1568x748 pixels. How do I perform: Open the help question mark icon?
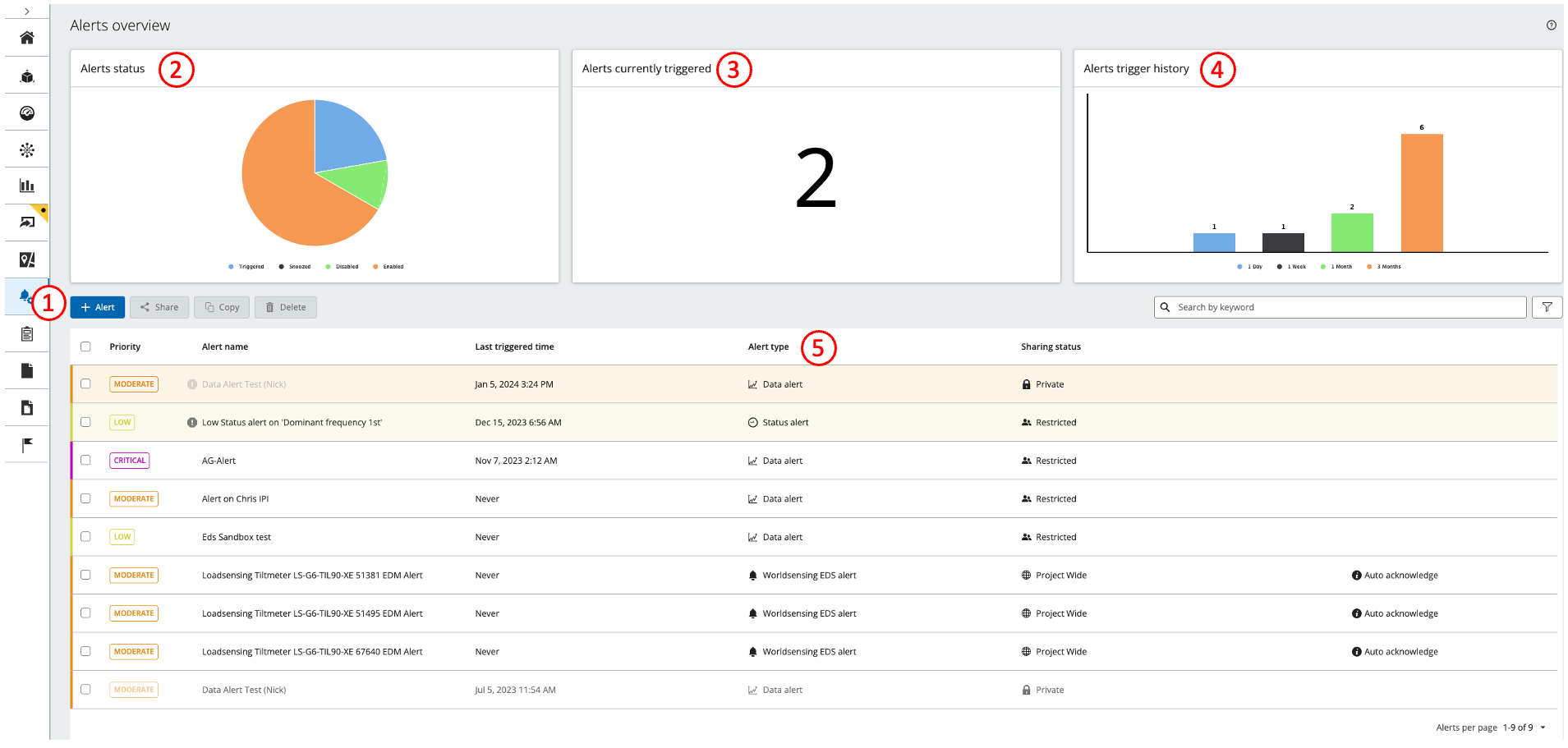point(1552,25)
